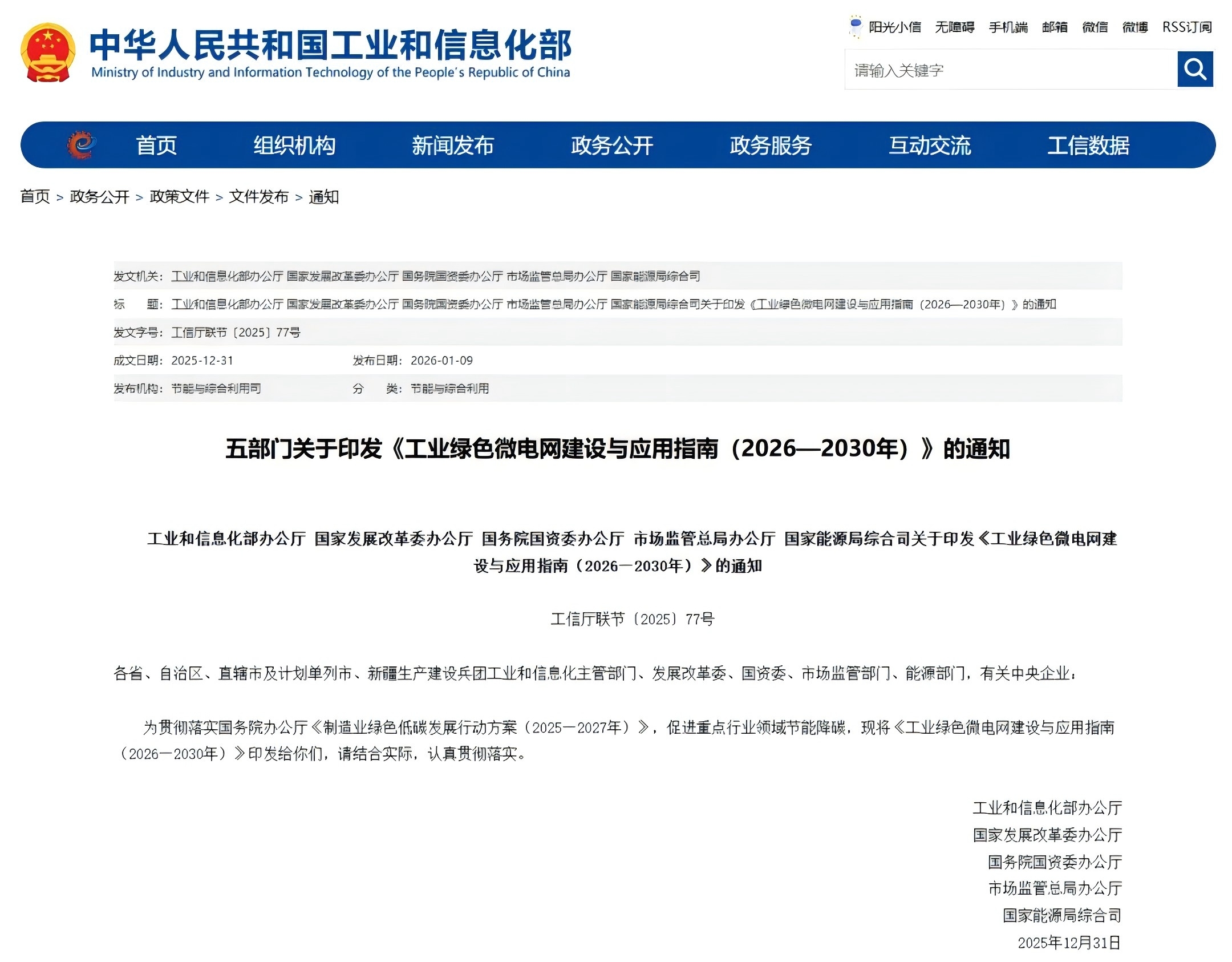The image size is (1232, 962).
Task: Open the 微博 link at top
Action: [1134, 27]
